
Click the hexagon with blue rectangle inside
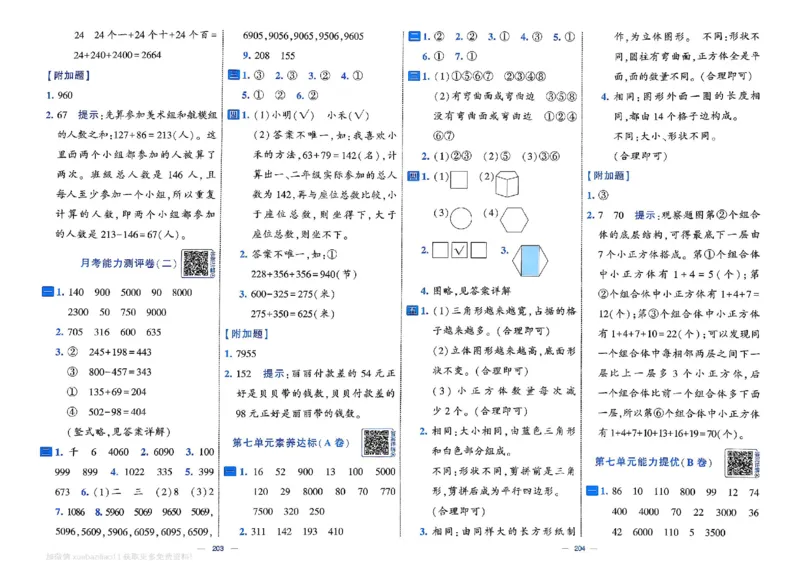tap(530, 261)
